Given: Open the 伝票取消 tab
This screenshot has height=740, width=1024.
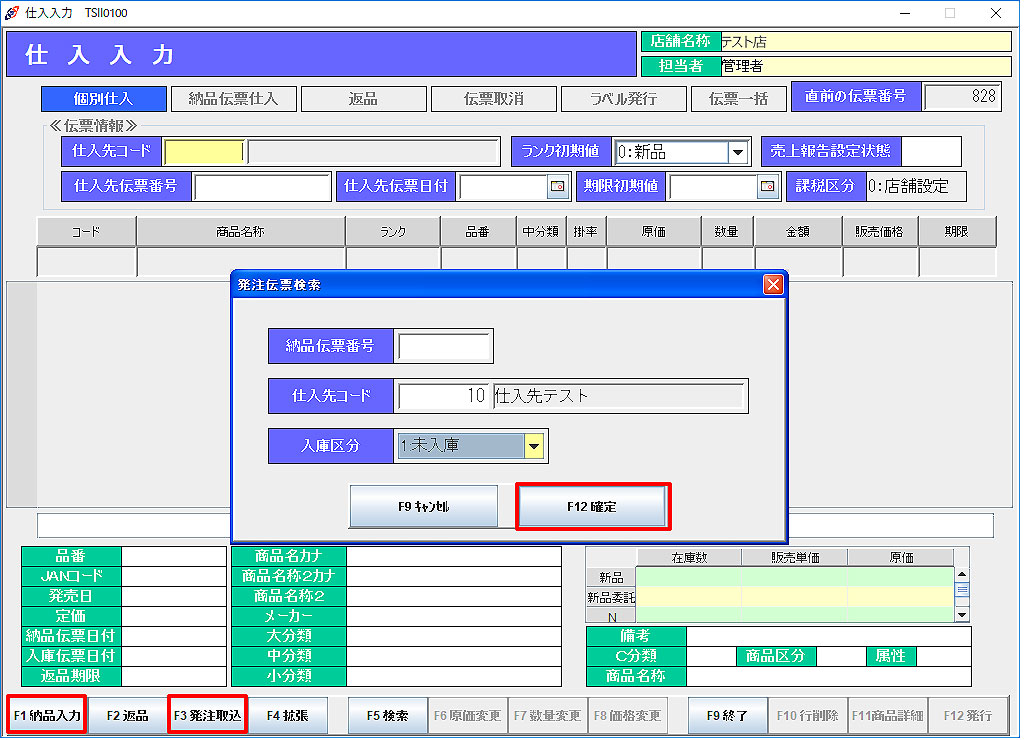Looking at the screenshot, I should click(x=493, y=99).
